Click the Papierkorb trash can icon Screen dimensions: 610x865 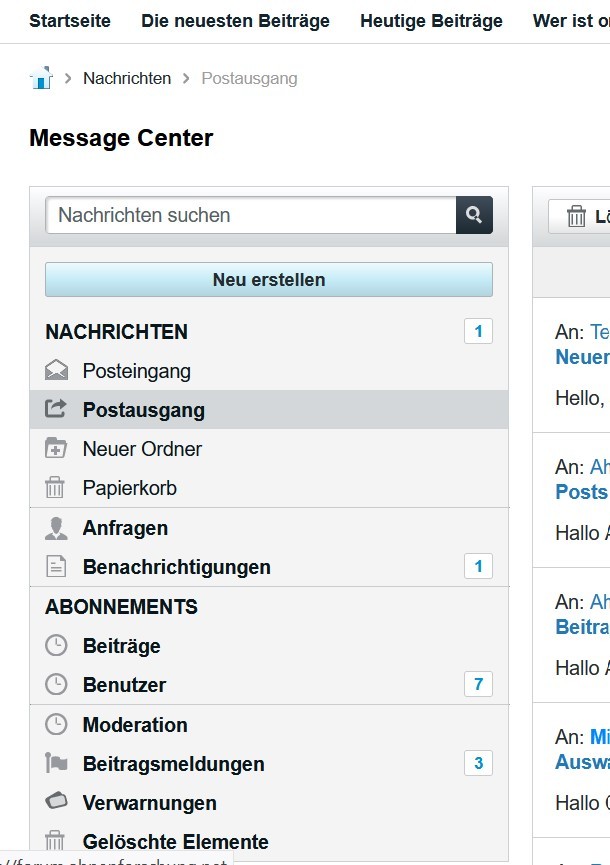point(57,488)
